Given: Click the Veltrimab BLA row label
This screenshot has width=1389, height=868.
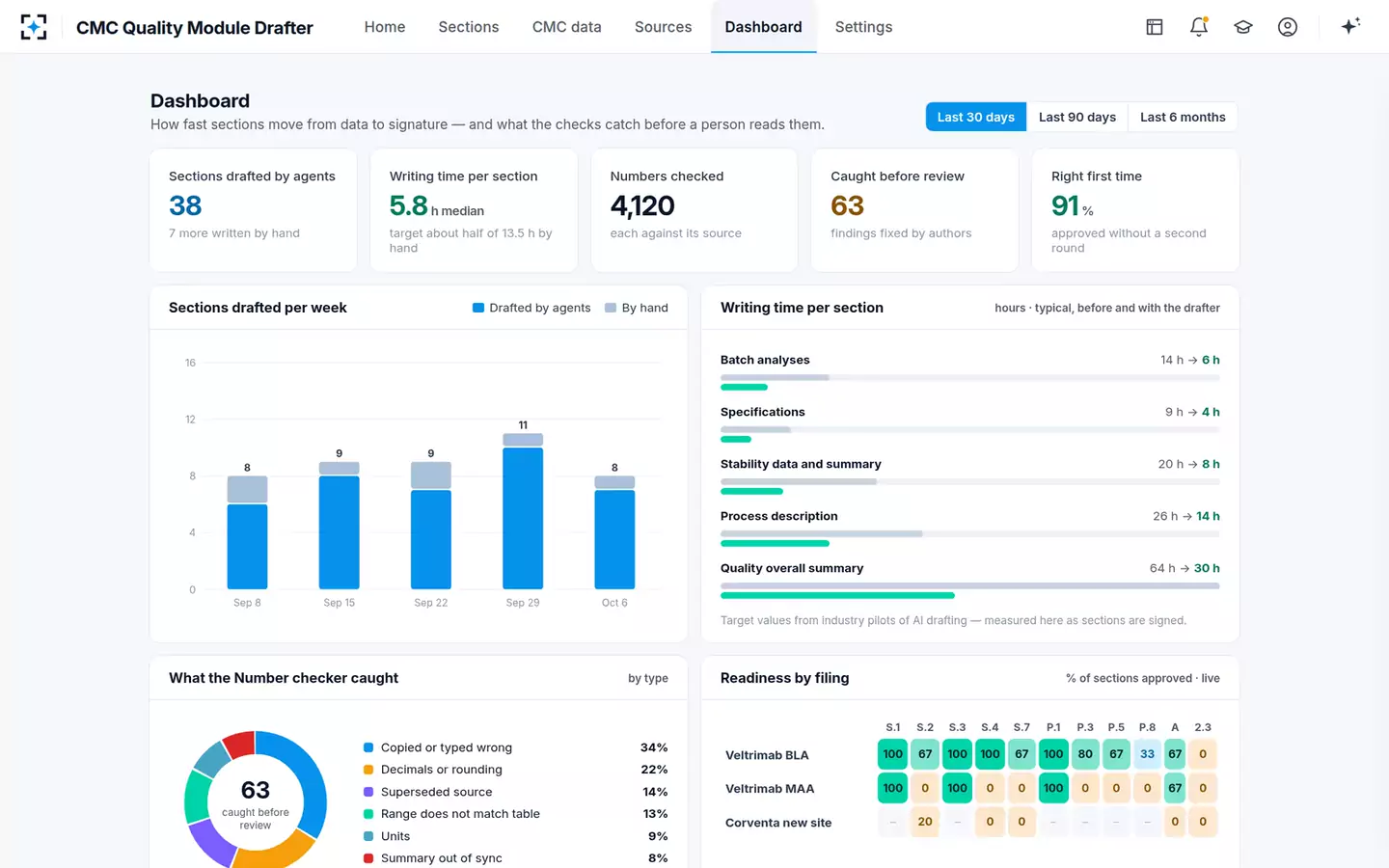Looking at the screenshot, I should tap(767, 755).
